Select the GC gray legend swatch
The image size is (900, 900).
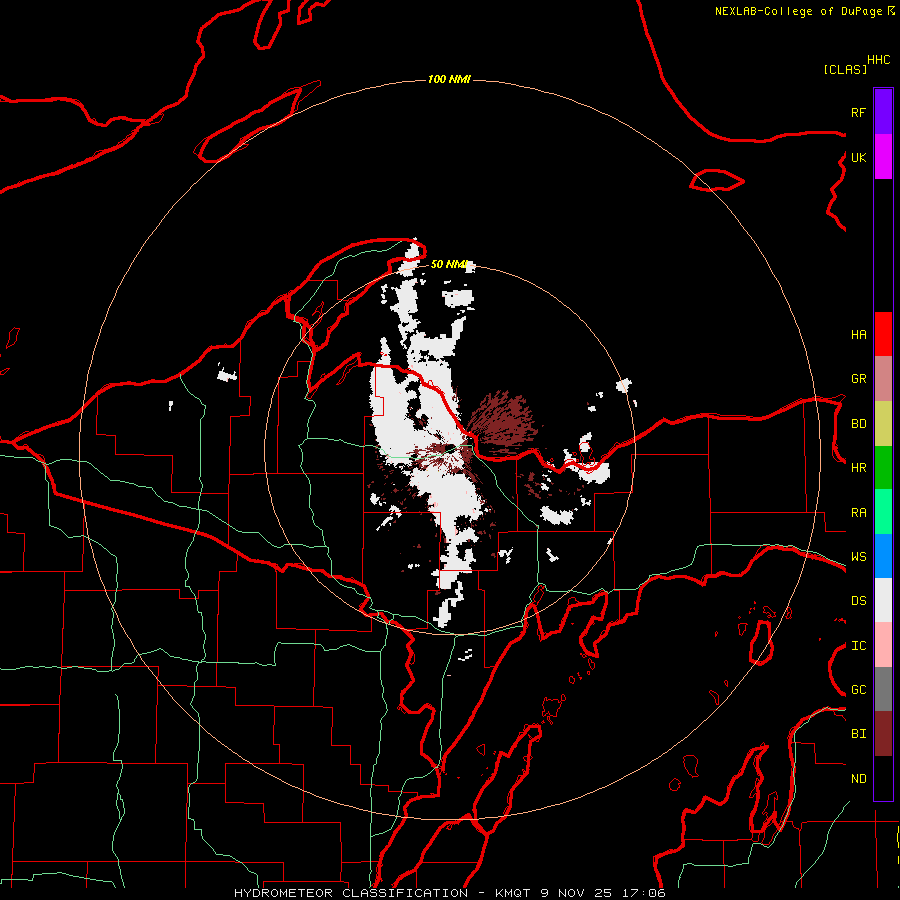click(883, 689)
